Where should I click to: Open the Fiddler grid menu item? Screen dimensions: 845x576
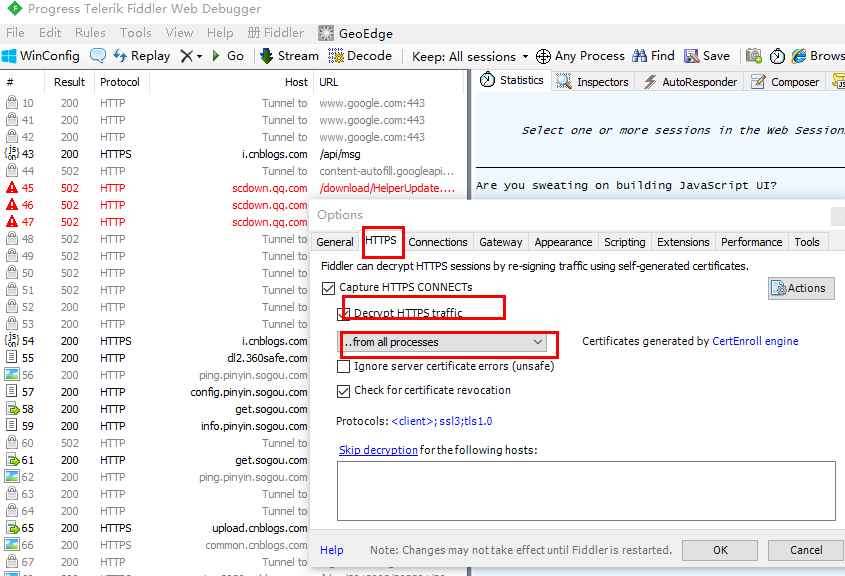pos(276,33)
